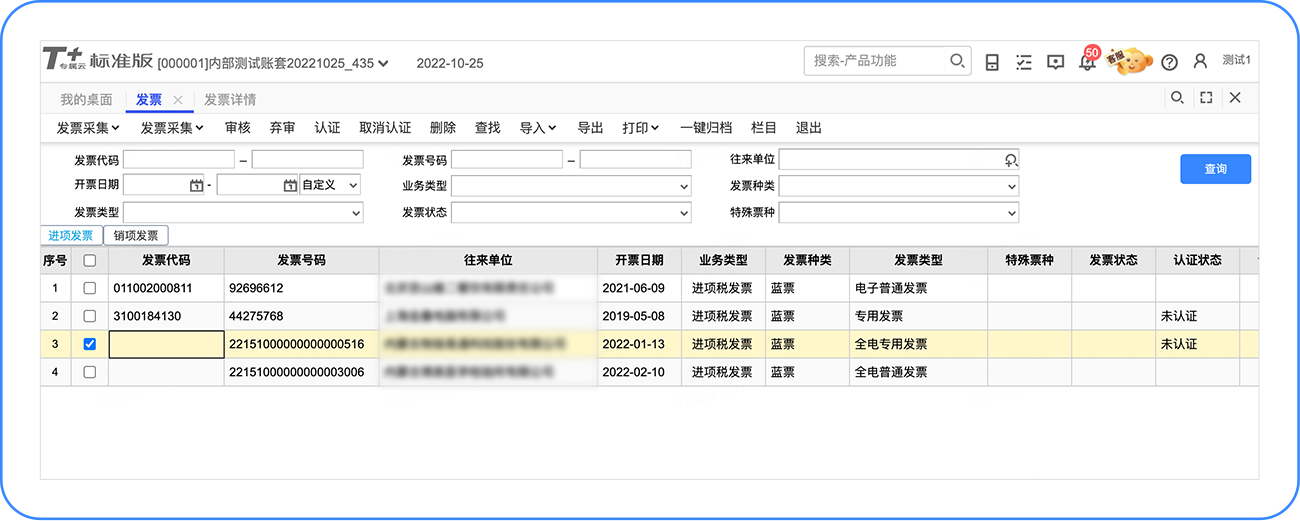Open the start date calendar picker for 开票日期
The width and height of the screenshot is (1300, 521).
(x=196, y=186)
